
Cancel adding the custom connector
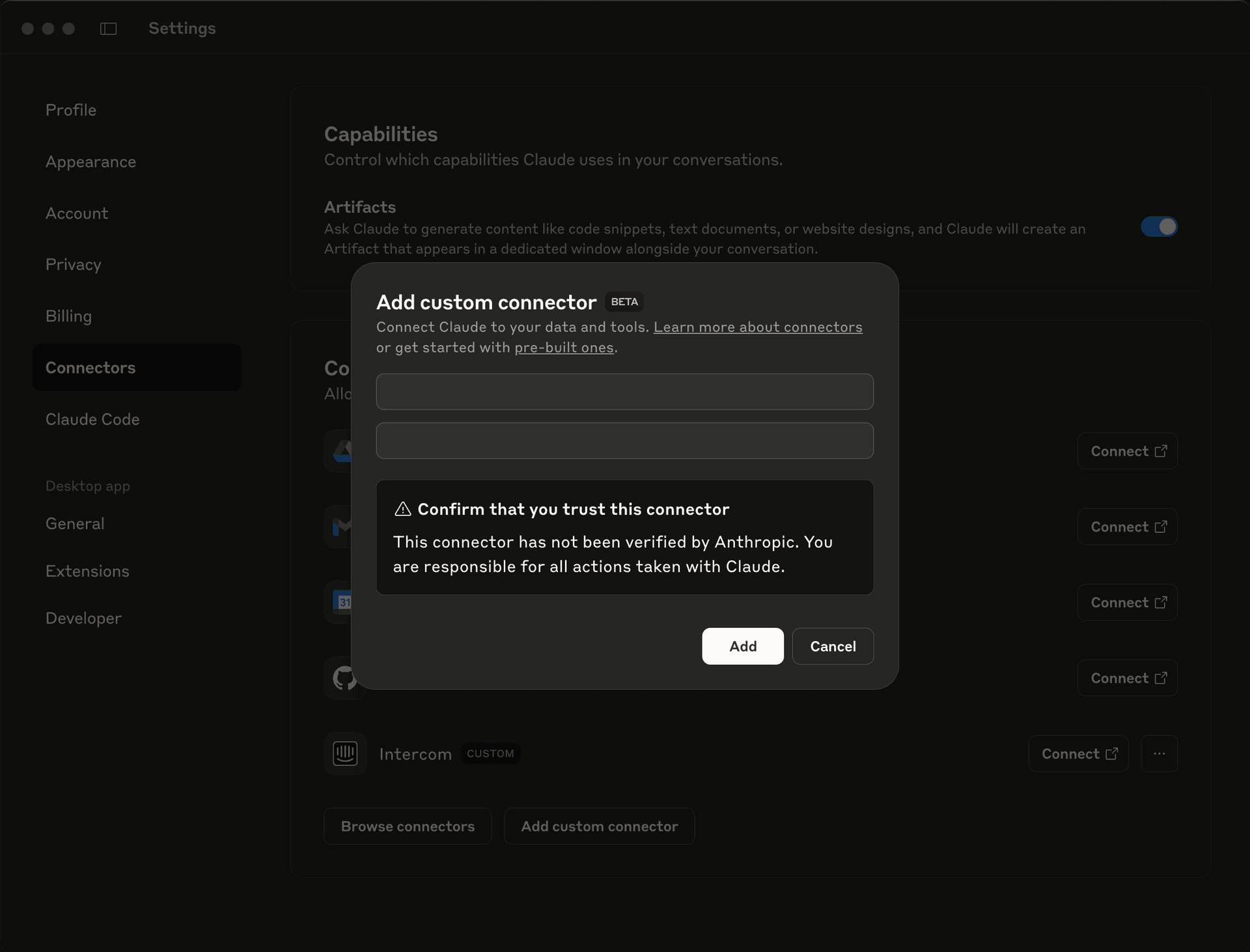click(833, 646)
